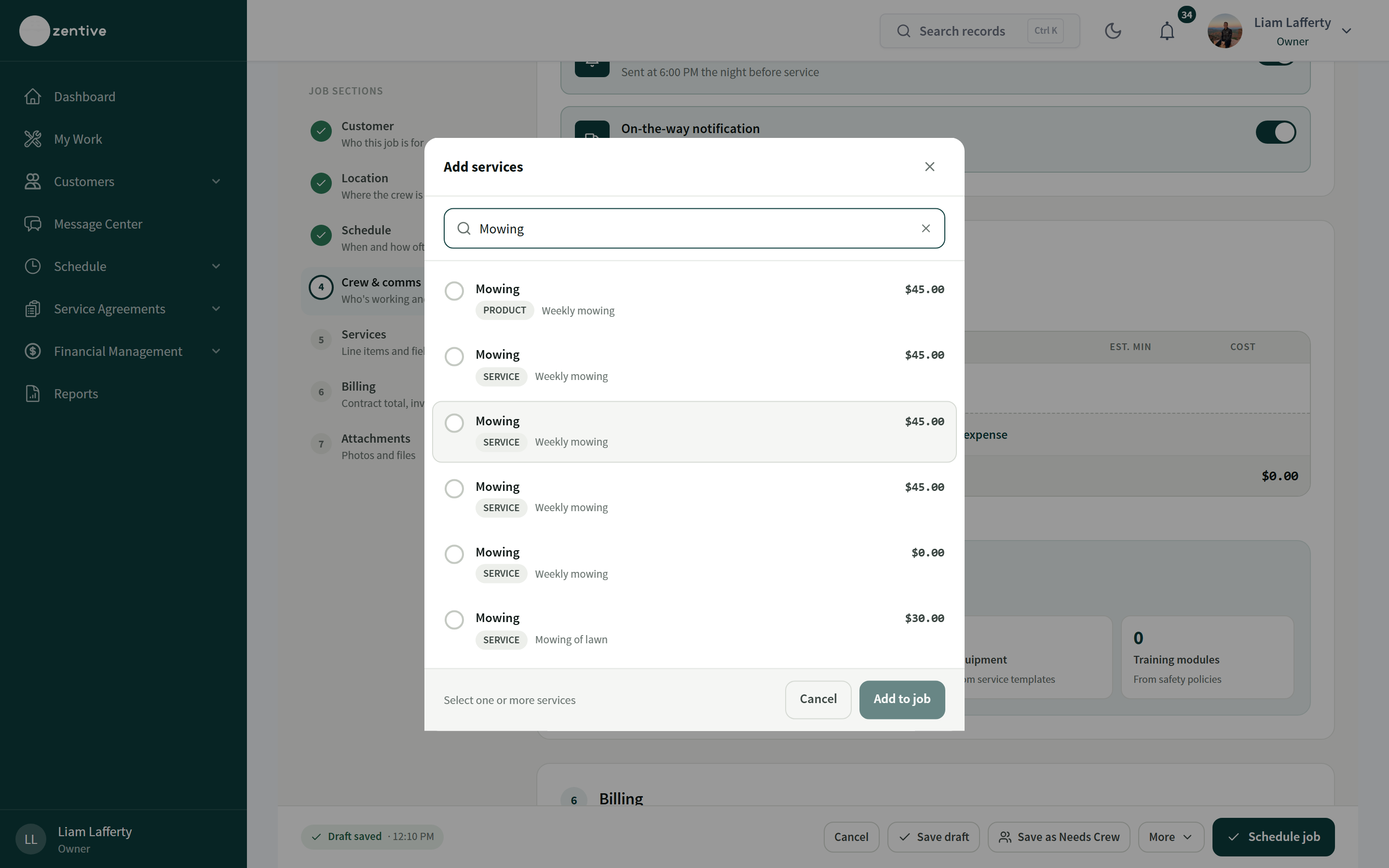Image resolution: width=1389 pixels, height=868 pixels.
Task: Open Reports page
Action: (76, 394)
